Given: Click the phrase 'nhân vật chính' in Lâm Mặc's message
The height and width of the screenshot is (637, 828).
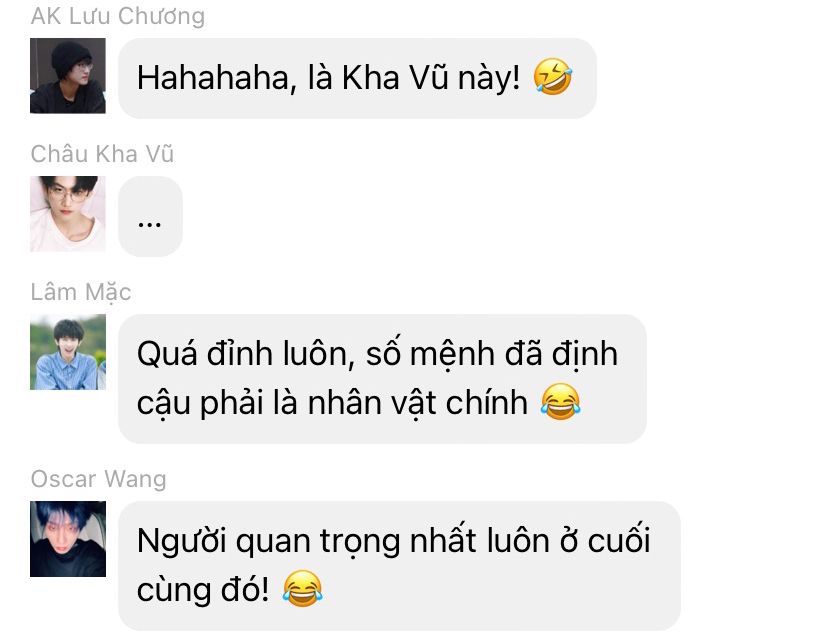Looking at the screenshot, I should [x=418, y=402].
